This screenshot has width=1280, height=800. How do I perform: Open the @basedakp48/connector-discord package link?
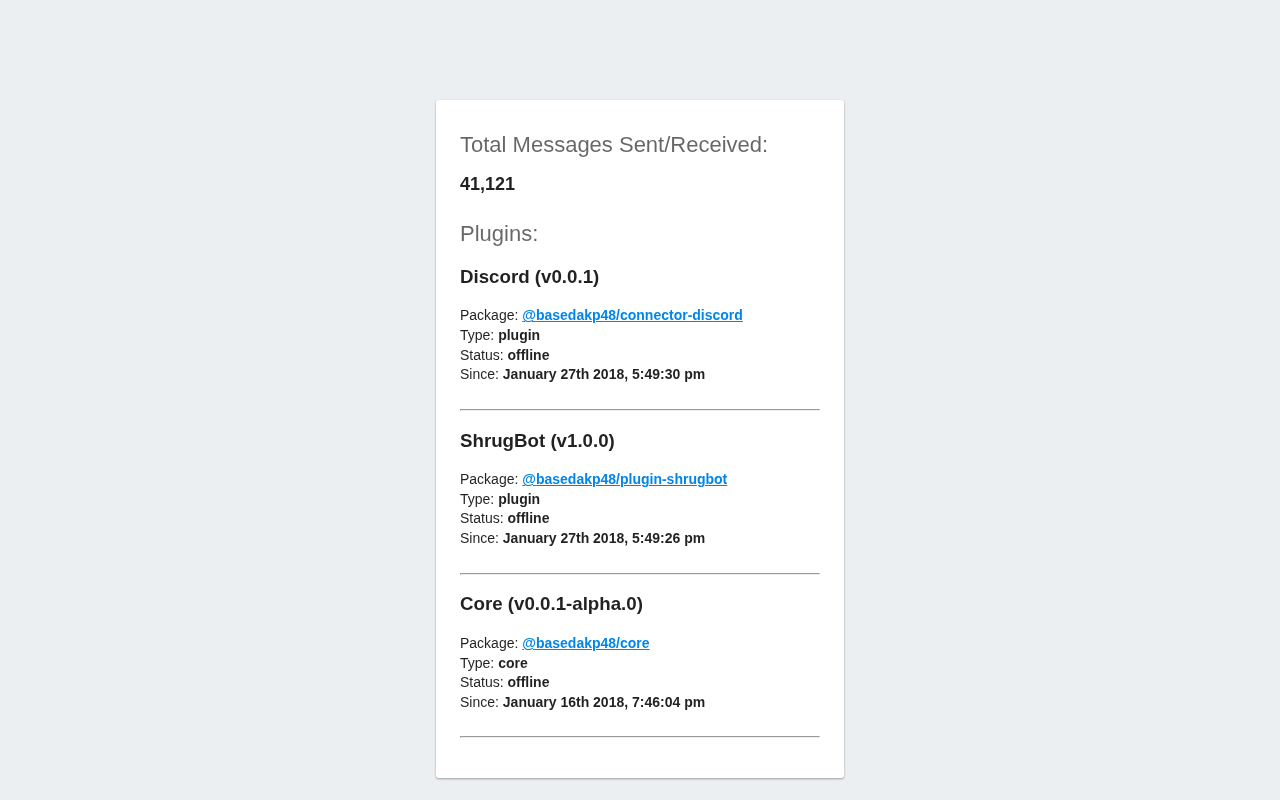(x=632, y=315)
